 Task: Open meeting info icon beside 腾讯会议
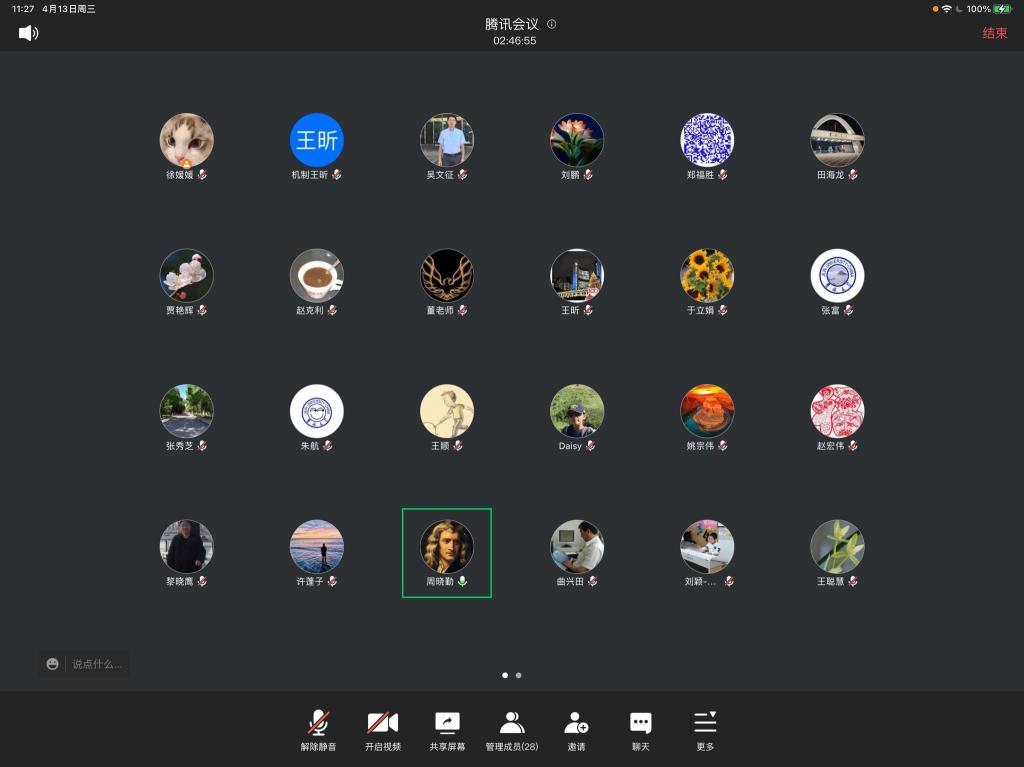552,24
